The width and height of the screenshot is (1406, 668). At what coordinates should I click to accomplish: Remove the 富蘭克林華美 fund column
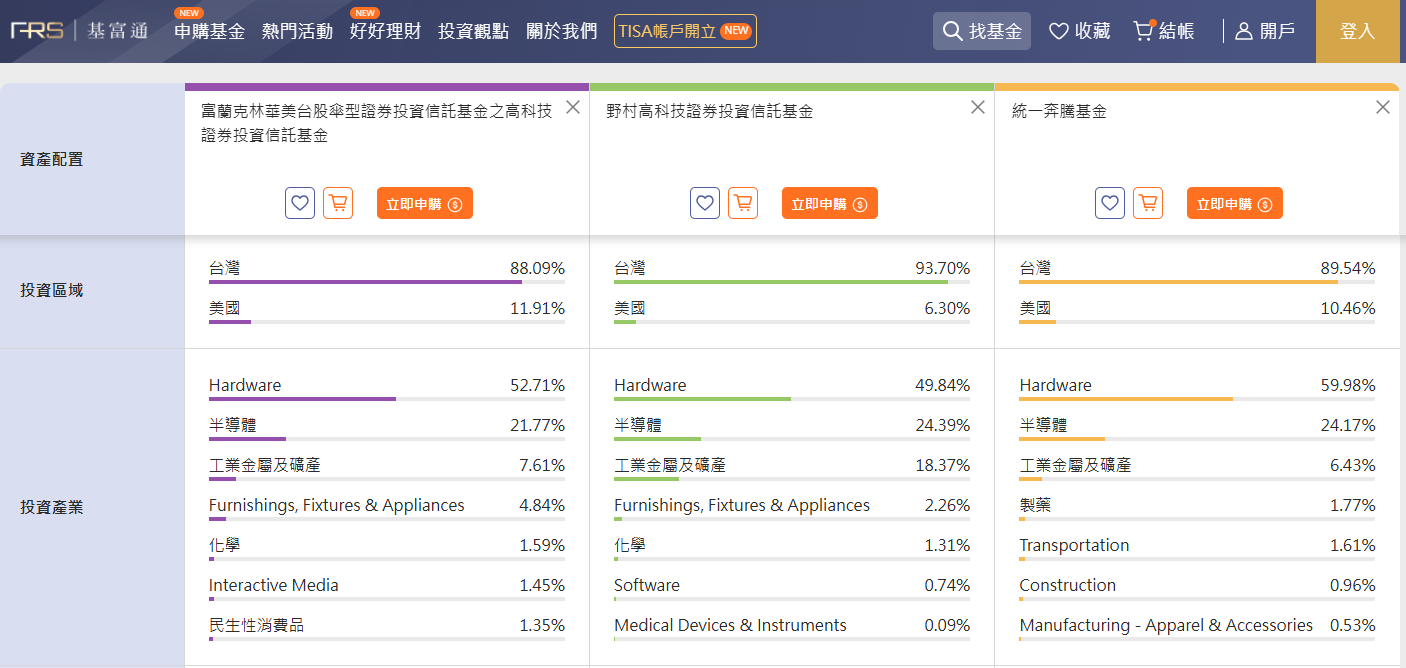(573, 107)
